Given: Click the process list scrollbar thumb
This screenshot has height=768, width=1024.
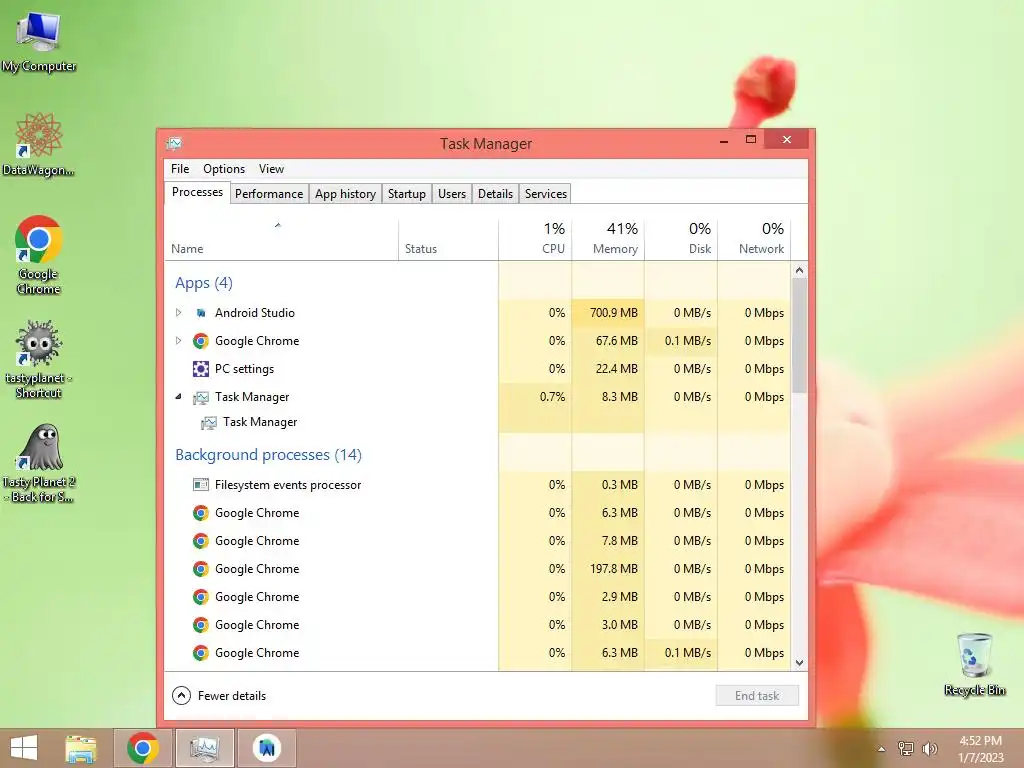Looking at the screenshot, I should 799,335.
